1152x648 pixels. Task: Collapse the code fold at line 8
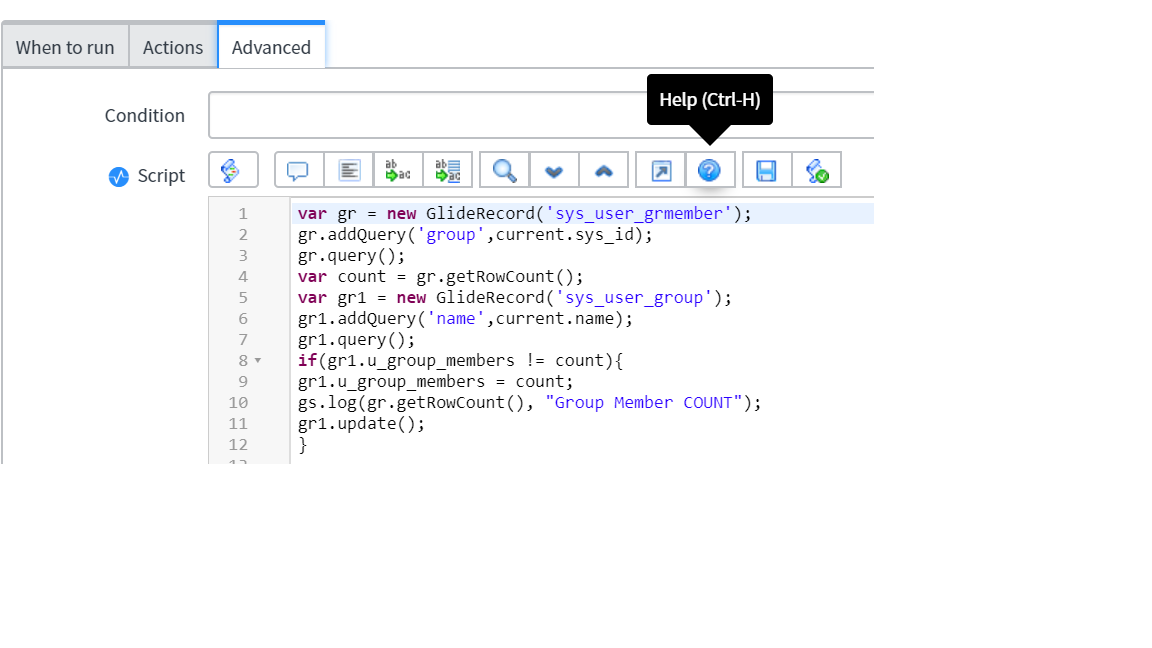coord(258,361)
